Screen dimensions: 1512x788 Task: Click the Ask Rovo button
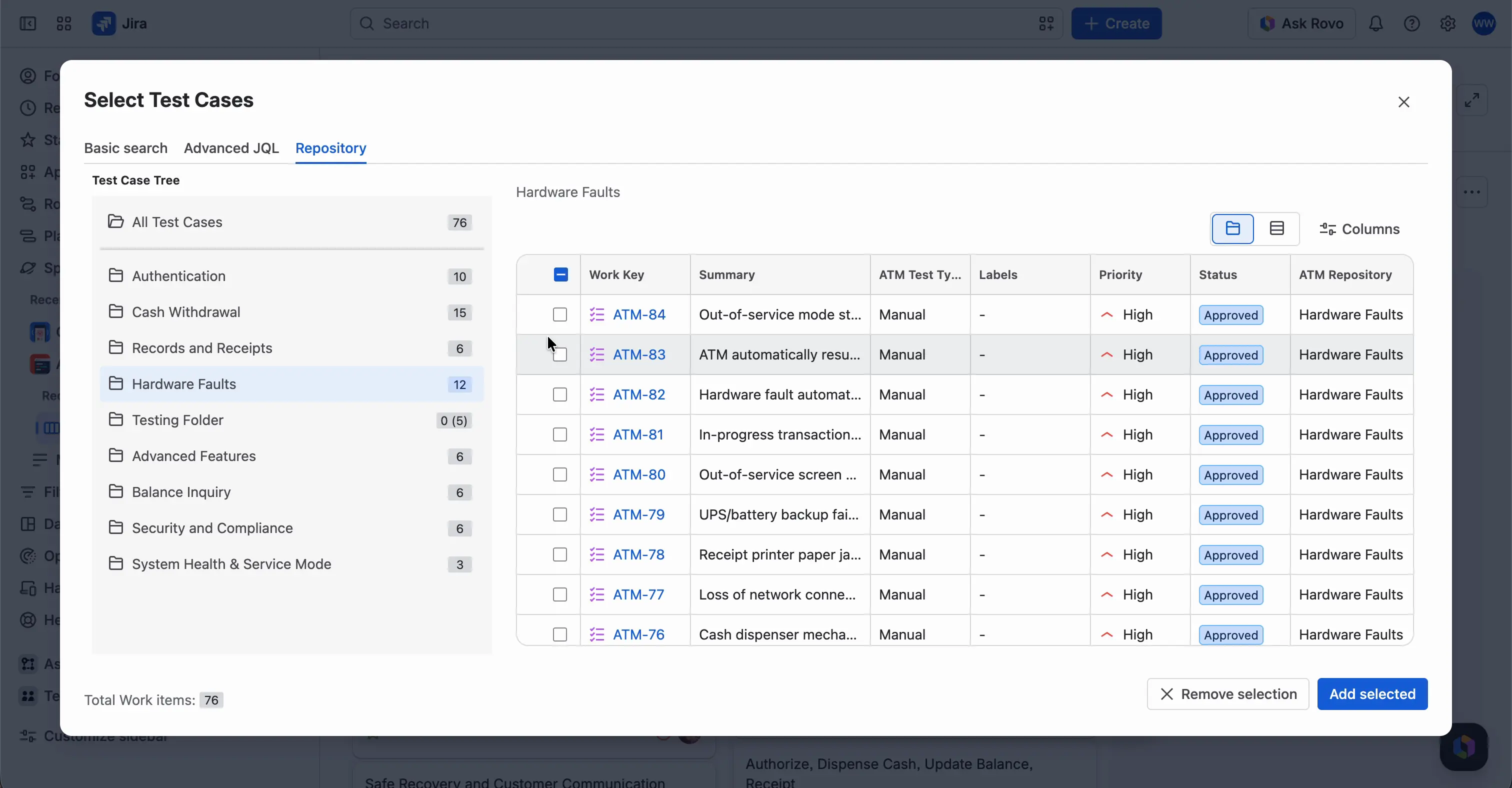[1301, 23]
